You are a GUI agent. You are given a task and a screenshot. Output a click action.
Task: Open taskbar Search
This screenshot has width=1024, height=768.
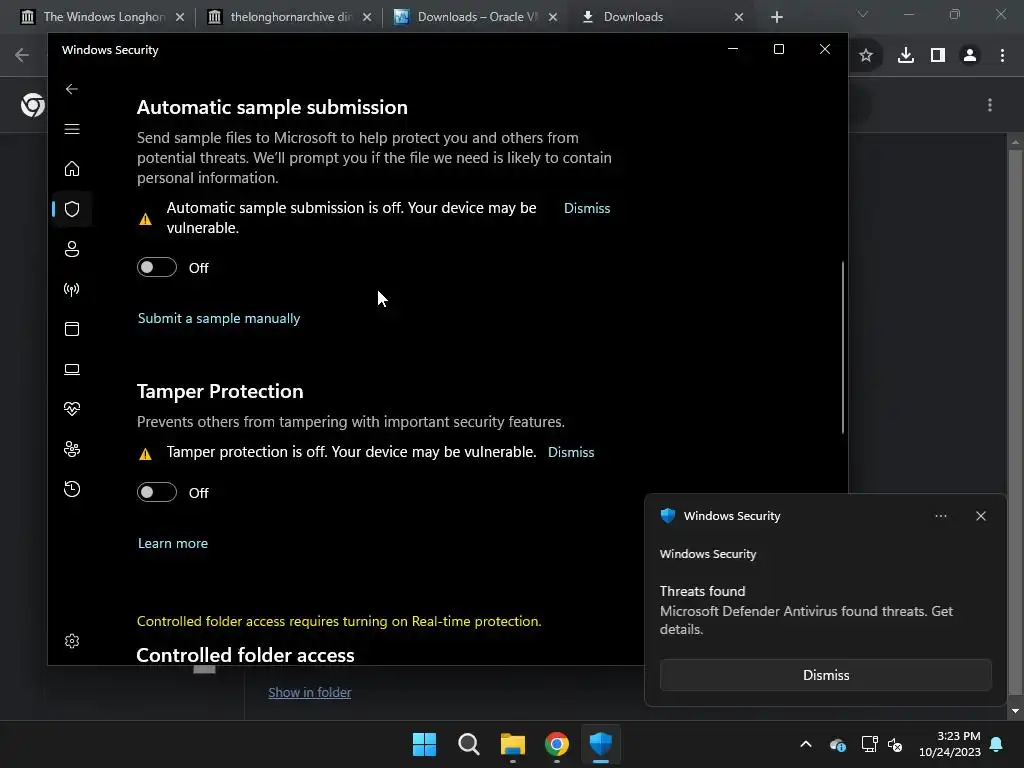[x=469, y=744]
